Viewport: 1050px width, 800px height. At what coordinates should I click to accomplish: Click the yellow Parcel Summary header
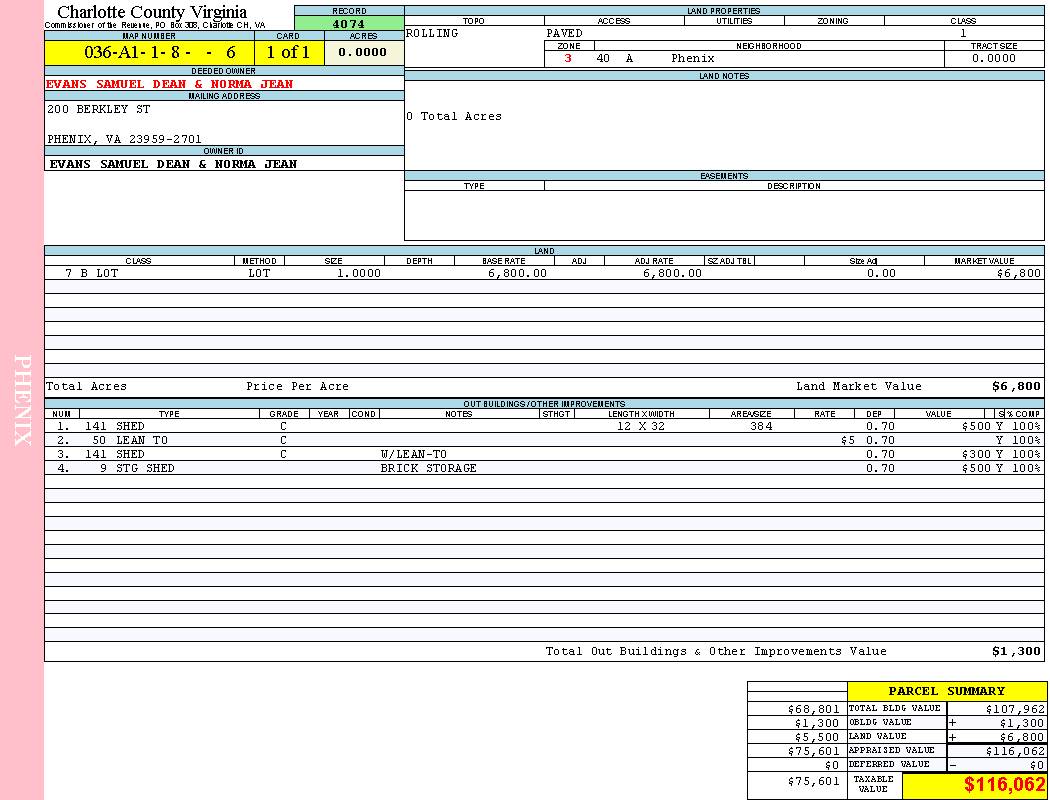pos(946,691)
